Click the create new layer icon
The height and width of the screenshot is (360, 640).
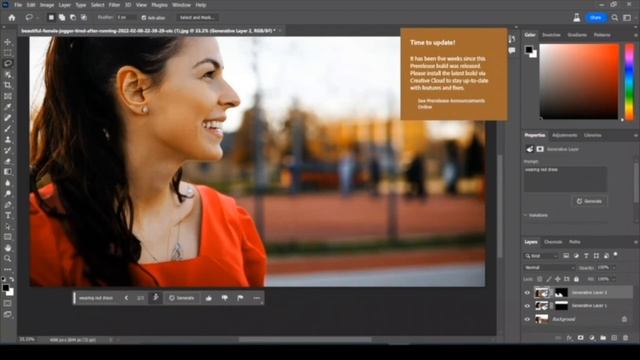tap(614, 338)
